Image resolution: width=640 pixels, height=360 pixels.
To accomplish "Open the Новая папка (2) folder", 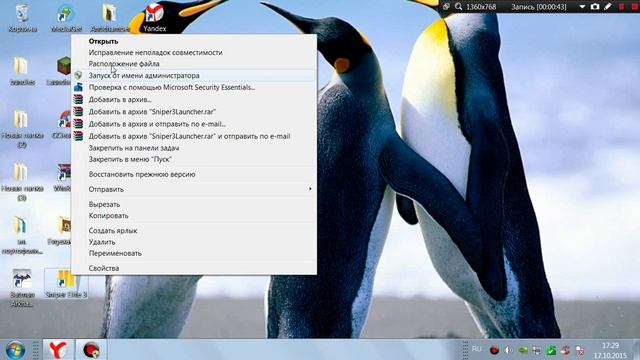I will (22, 129).
